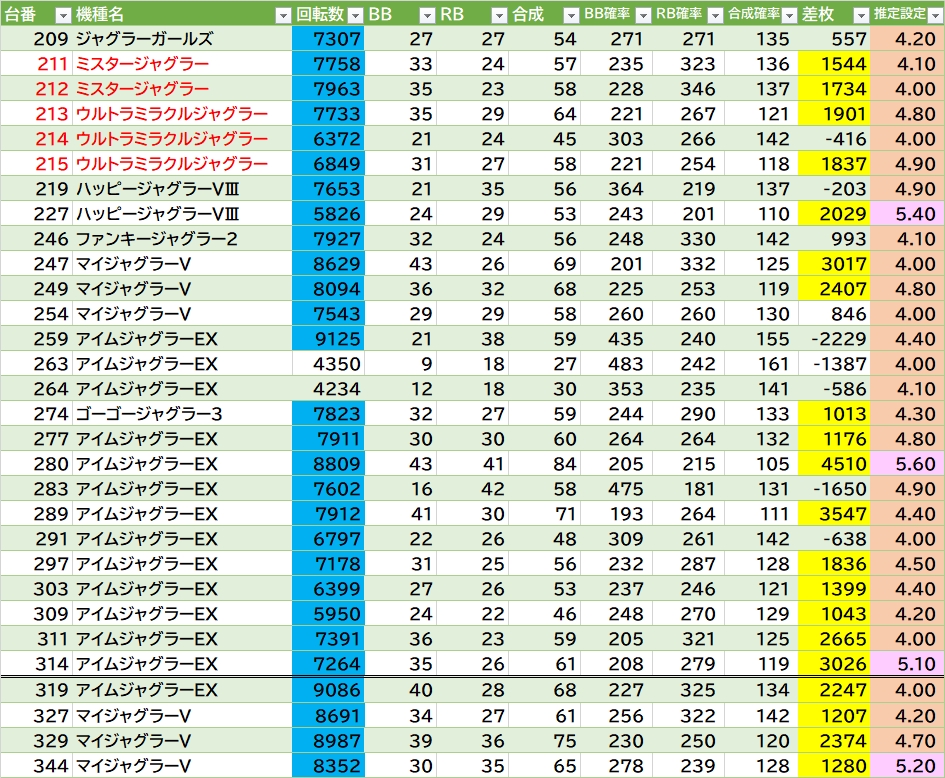Select machine number cell 291
945x778 pixels.
click(37, 539)
